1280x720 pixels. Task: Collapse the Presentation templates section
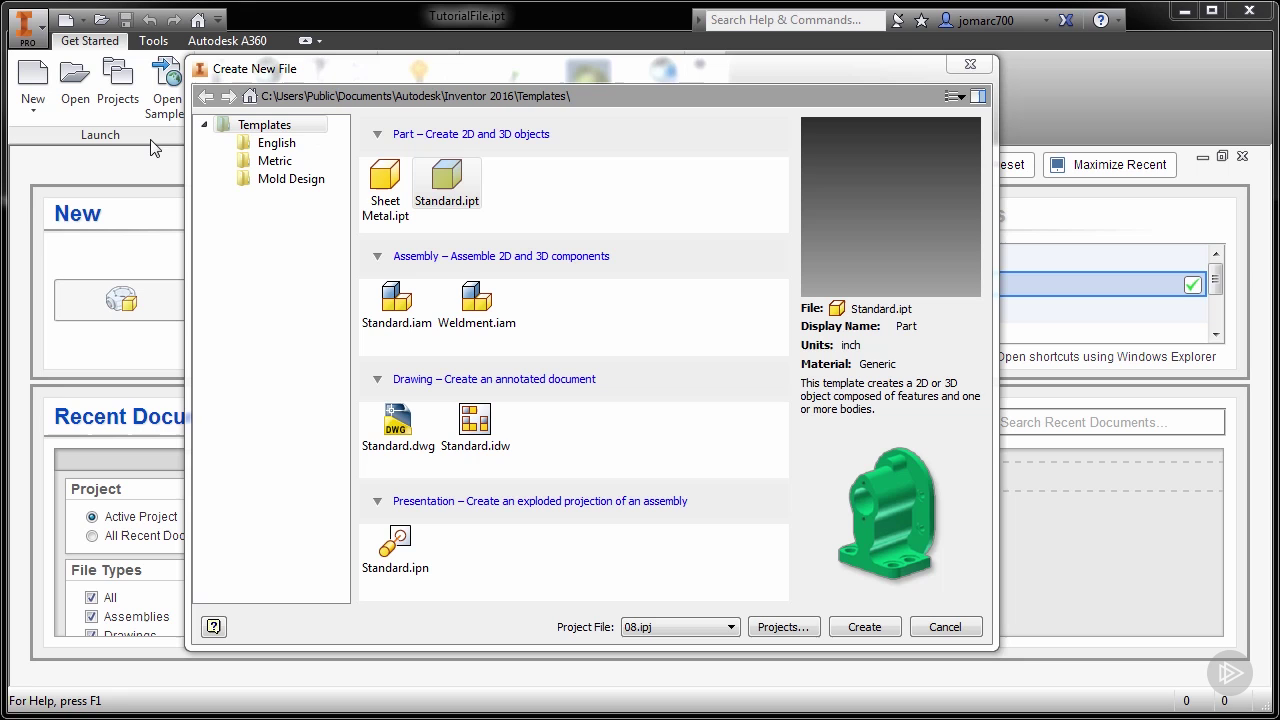(377, 501)
